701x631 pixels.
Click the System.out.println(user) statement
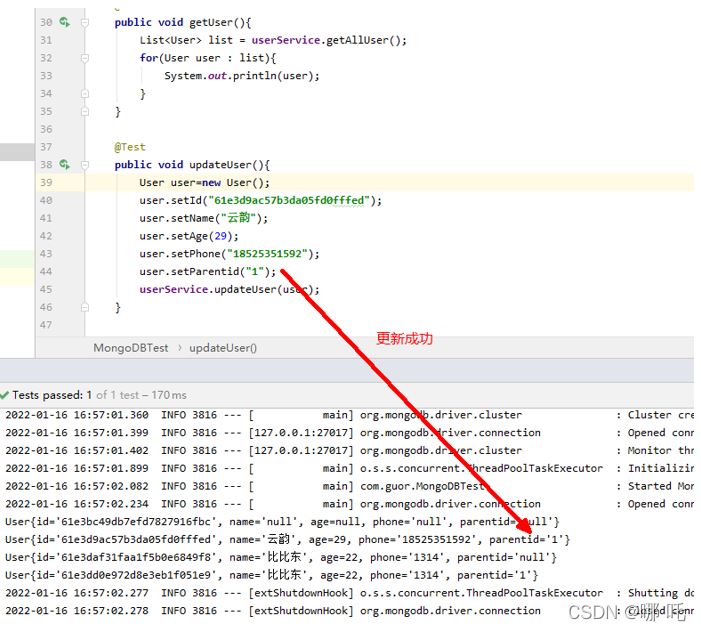click(242, 76)
